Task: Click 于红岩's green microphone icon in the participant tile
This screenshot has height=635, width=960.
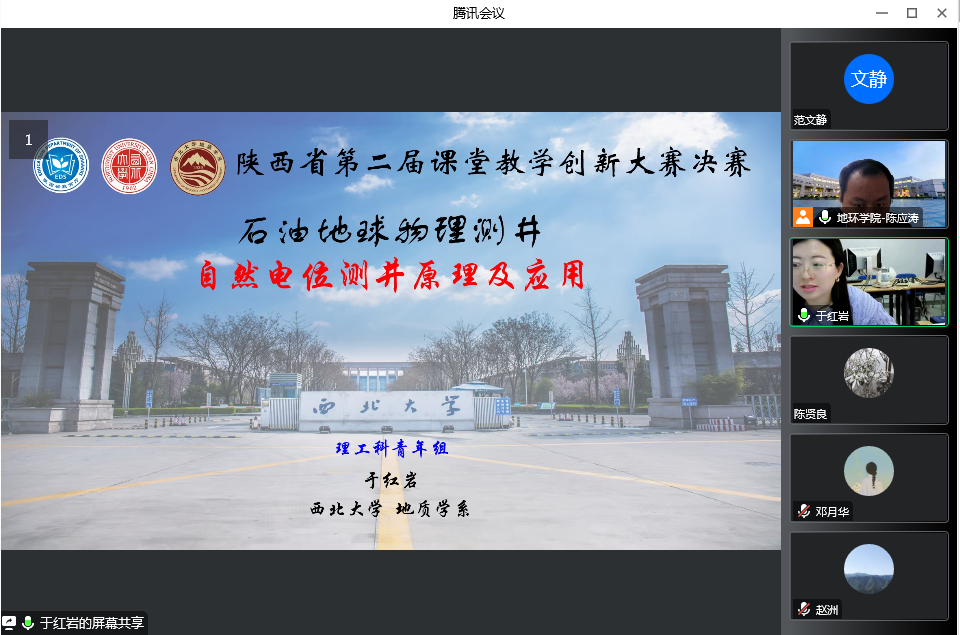Action: (803, 315)
